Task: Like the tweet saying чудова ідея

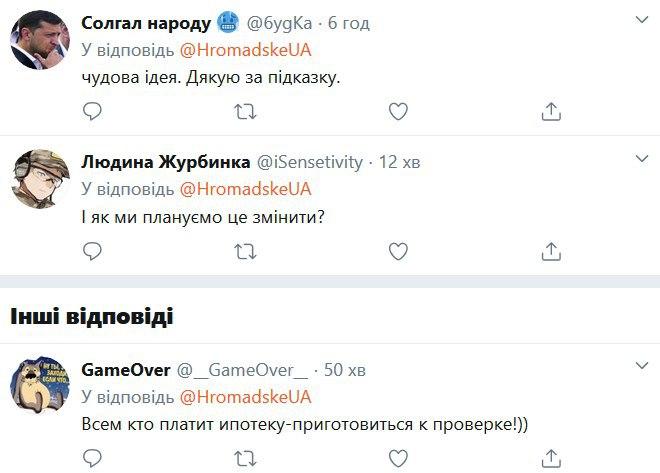Action: click(398, 112)
